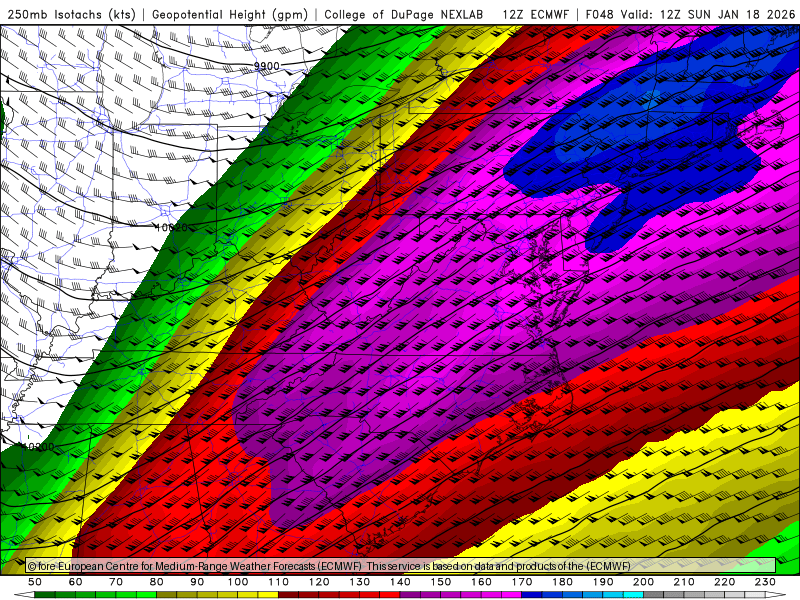Click the cyan swatch left of 200

(633, 595)
